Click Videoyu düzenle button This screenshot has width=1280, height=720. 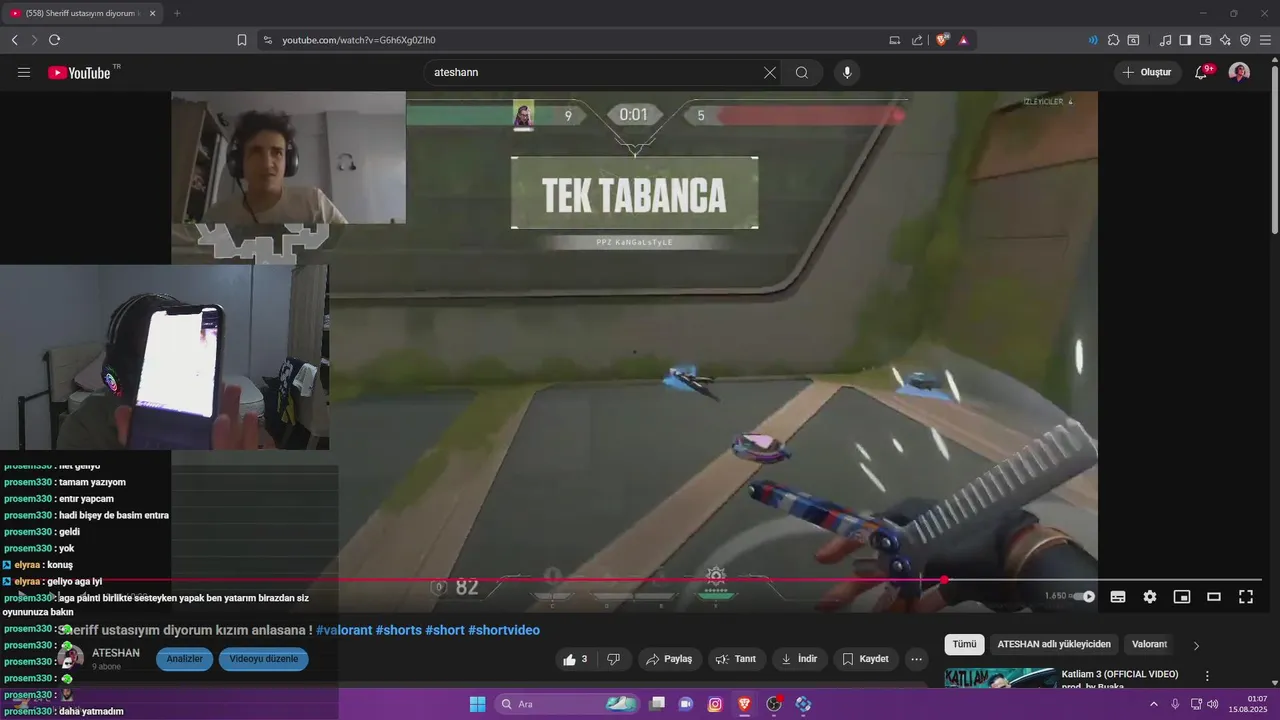pos(264,659)
